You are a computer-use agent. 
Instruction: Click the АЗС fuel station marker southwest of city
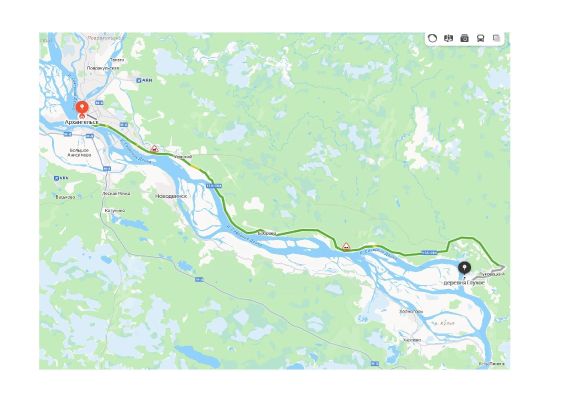pos(61,178)
